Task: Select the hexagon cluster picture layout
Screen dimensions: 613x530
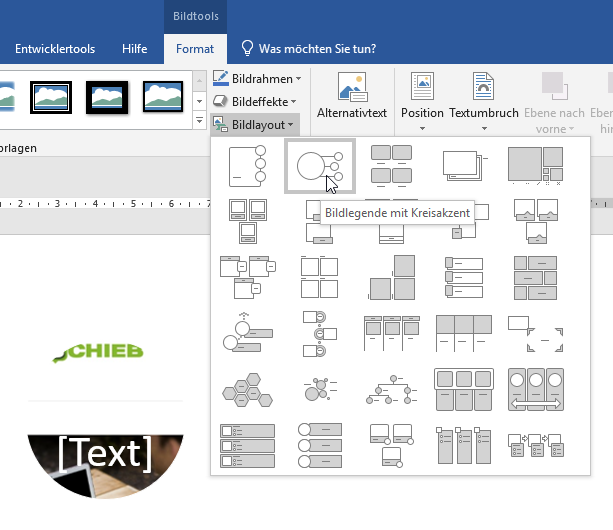Action: coord(247,390)
